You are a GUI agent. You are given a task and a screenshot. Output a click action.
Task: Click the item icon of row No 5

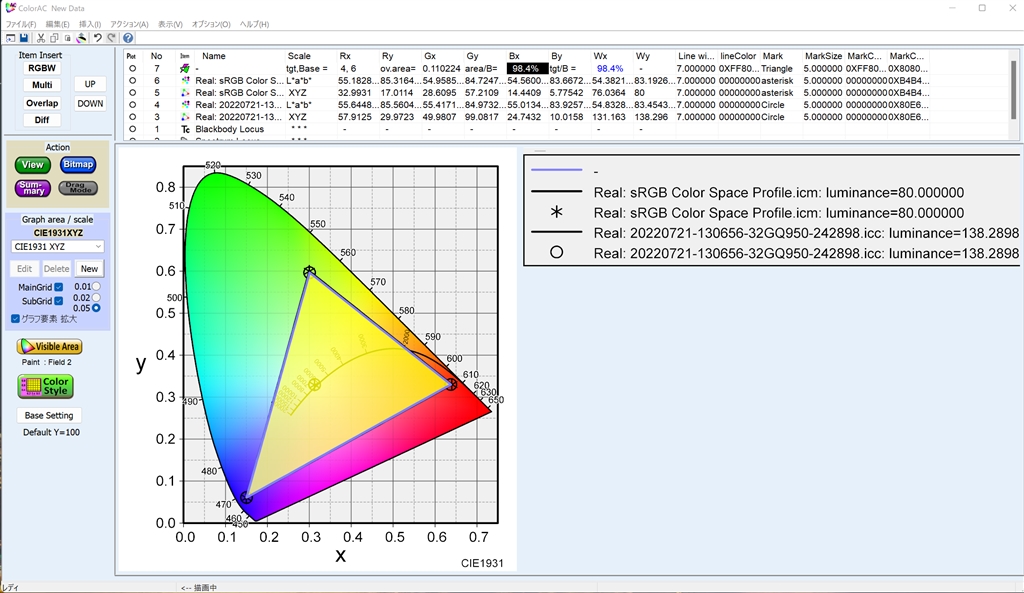(185, 93)
